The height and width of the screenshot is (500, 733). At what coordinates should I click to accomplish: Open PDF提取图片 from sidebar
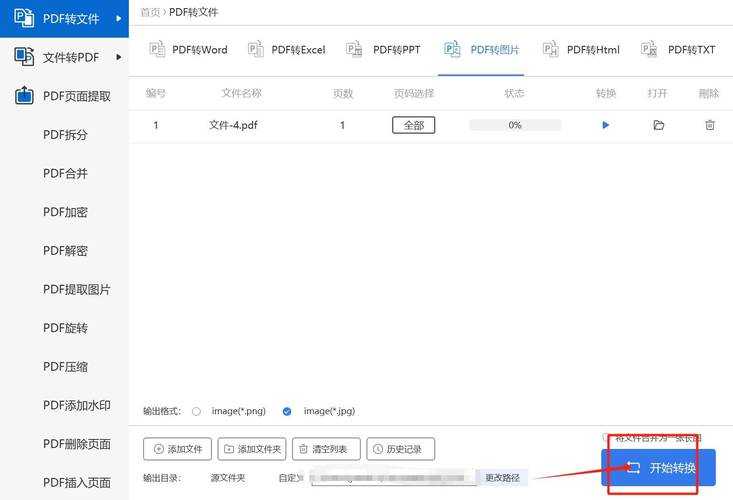(77, 289)
